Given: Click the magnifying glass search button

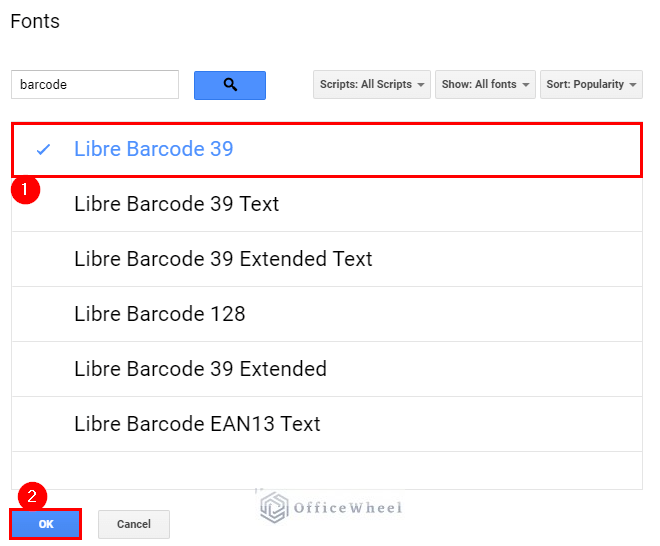Looking at the screenshot, I should tap(229, 85).
